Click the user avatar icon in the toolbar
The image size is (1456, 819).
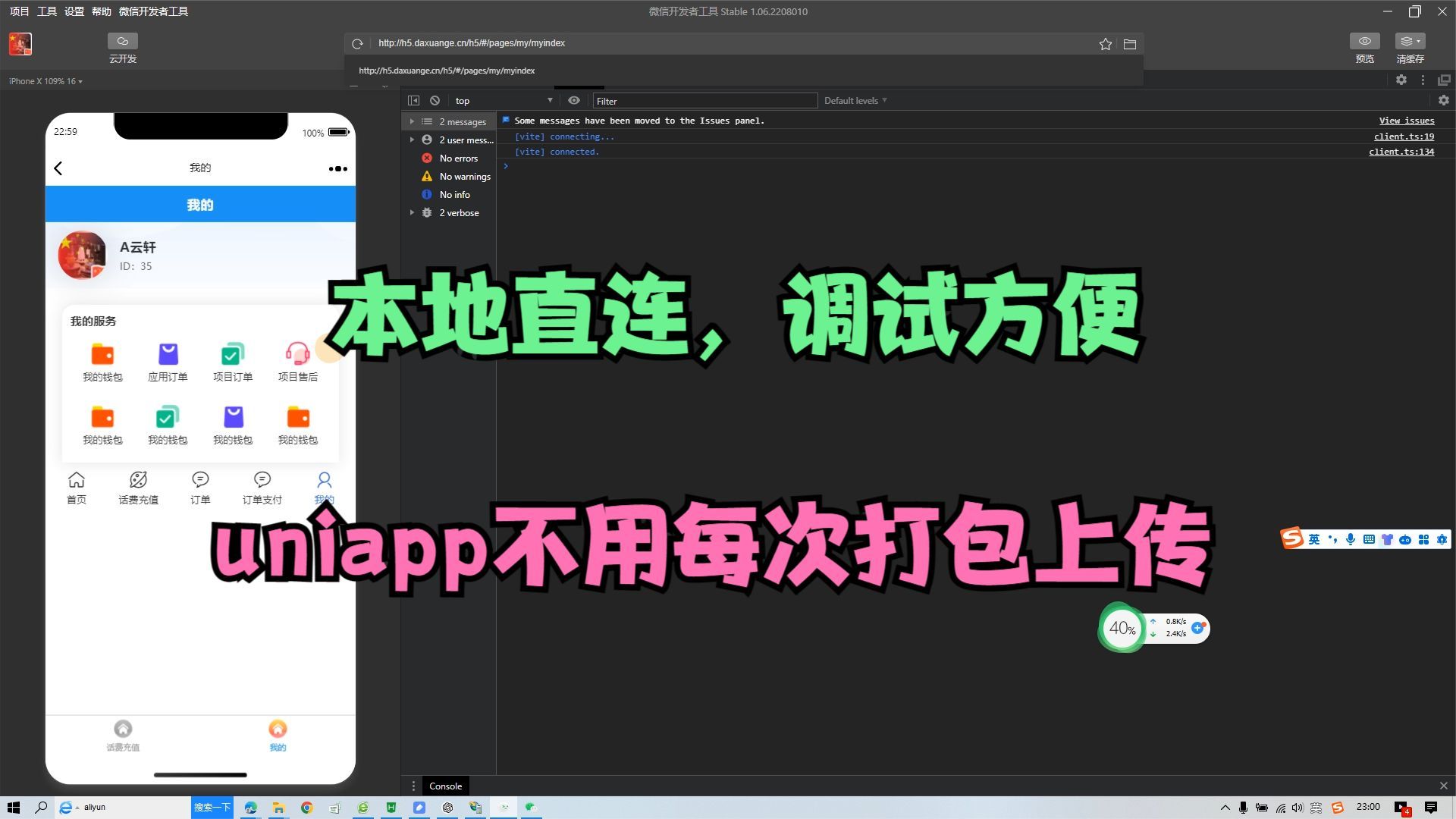(x=20, y=44)
